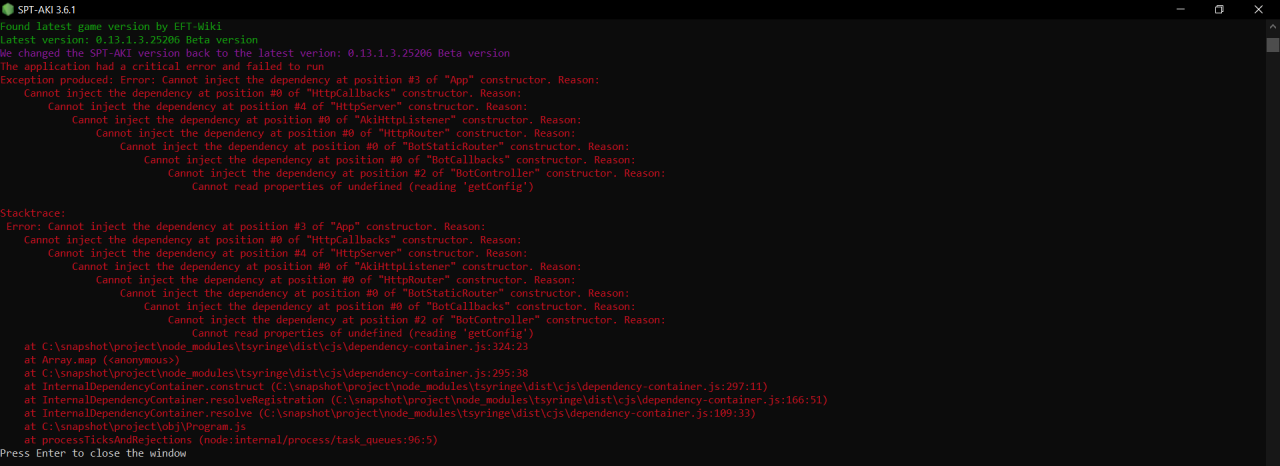Click the 'at processTicksAndRejections' stack line
The width and height of the screenshot is (1280, 466).
[x=231, y=440]
